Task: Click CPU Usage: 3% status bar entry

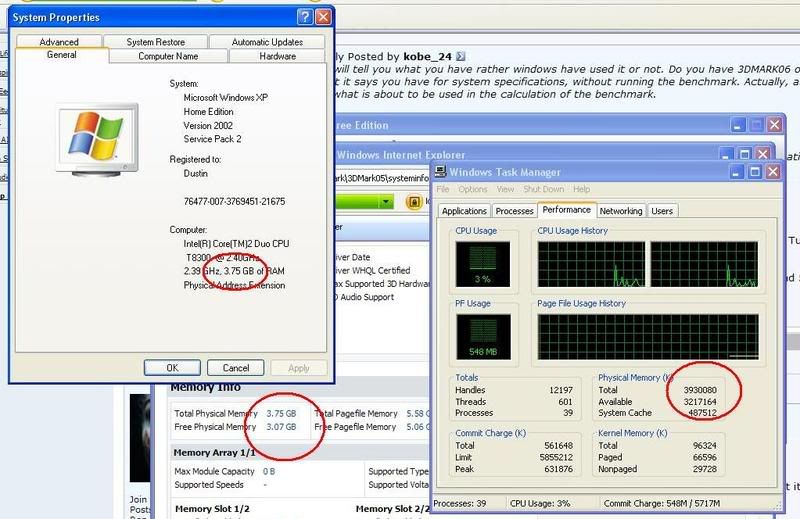Action: [x=540, y=504]
